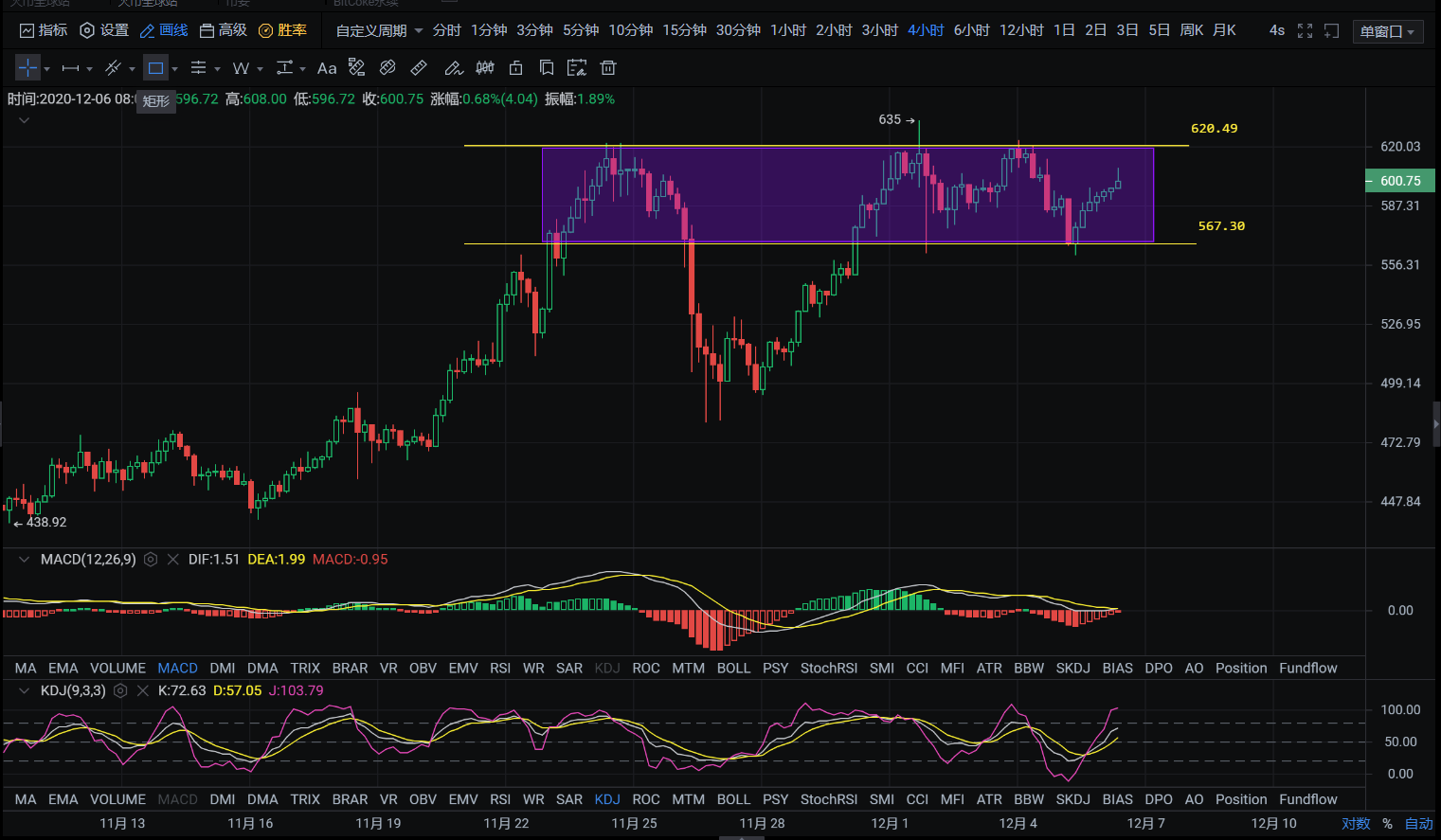The height and width of the screenshot is (840, 1441).
Task: Switch to the 1日 timeframe
Action: [x=1064, y=30]
